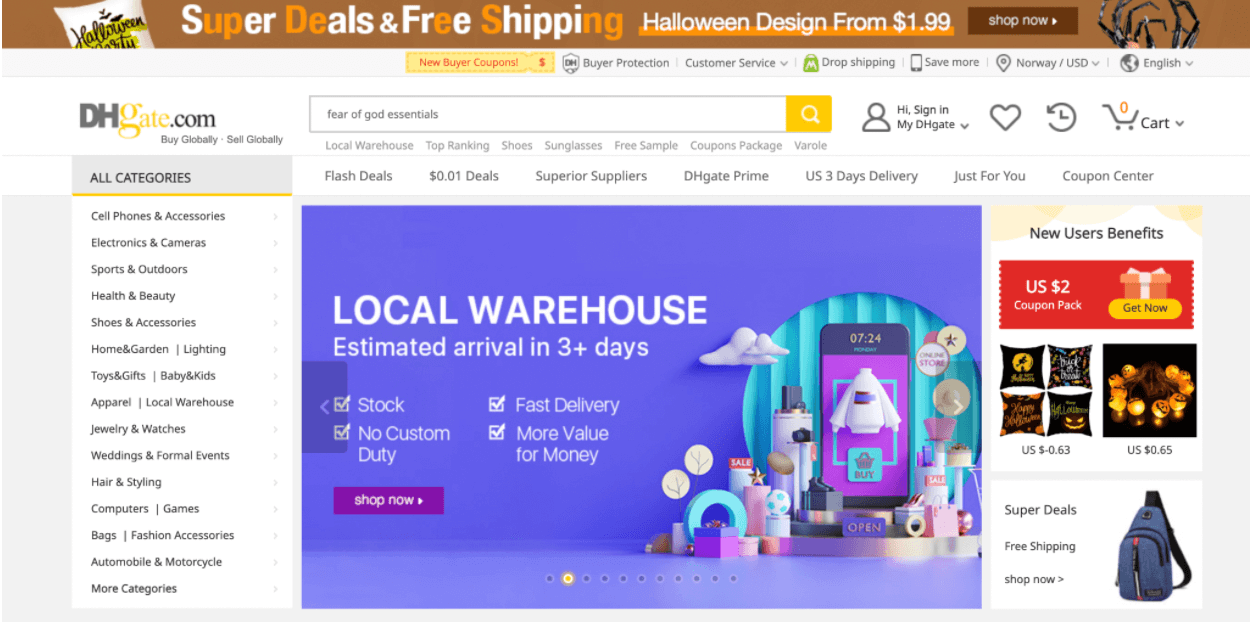The image size is (1250, 624).
Task: Open browsing history clock icon
Action: 1061,117
